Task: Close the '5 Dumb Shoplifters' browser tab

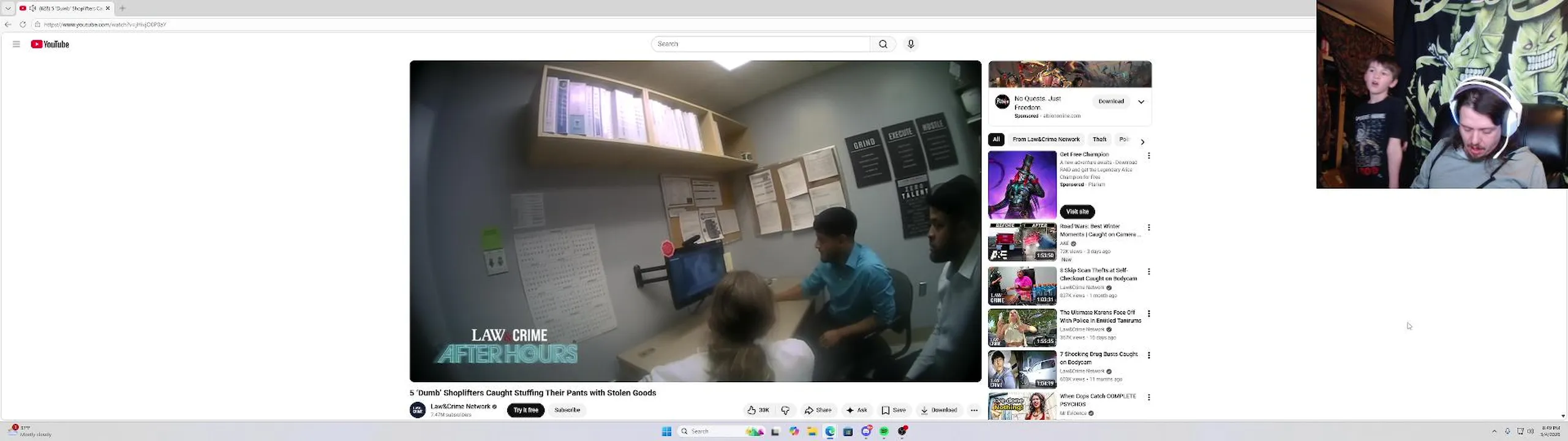Action: click(x=108, y=8)
